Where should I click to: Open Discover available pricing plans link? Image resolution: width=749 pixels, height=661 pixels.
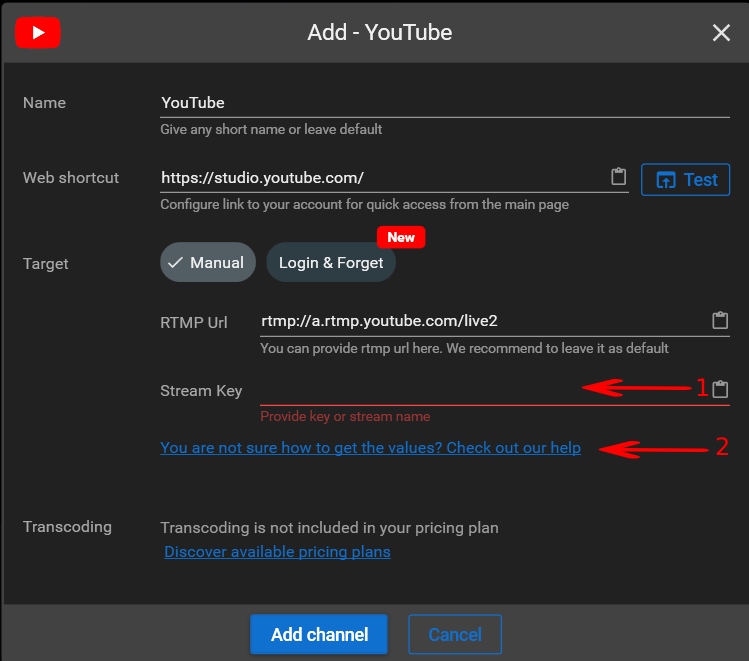pos(277,552)
